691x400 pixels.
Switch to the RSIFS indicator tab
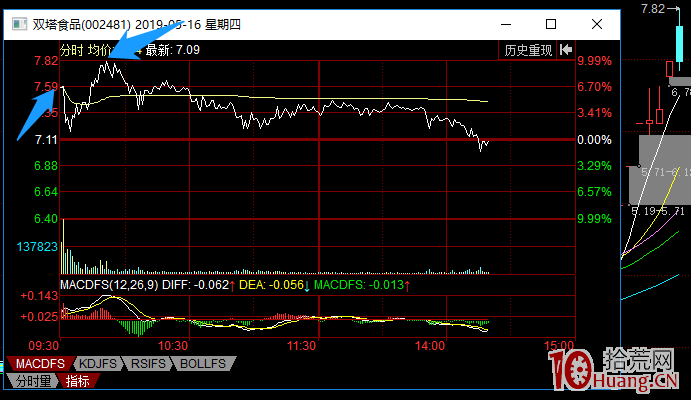(149, 363)
